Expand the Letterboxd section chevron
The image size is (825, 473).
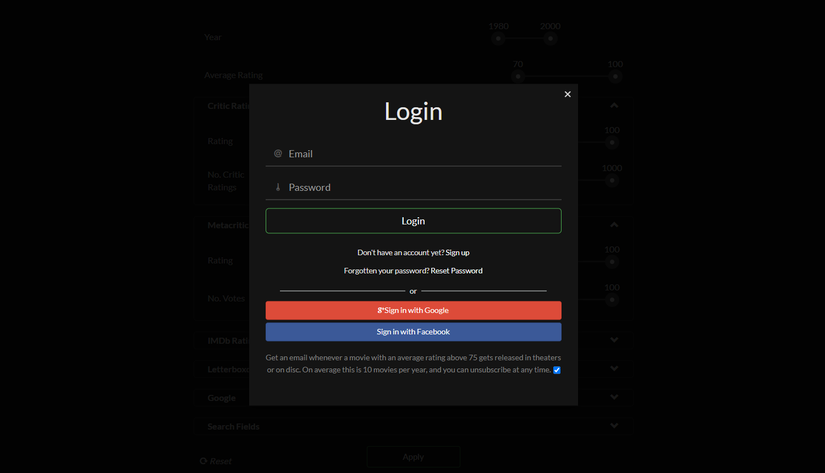[x=614, y=368]
